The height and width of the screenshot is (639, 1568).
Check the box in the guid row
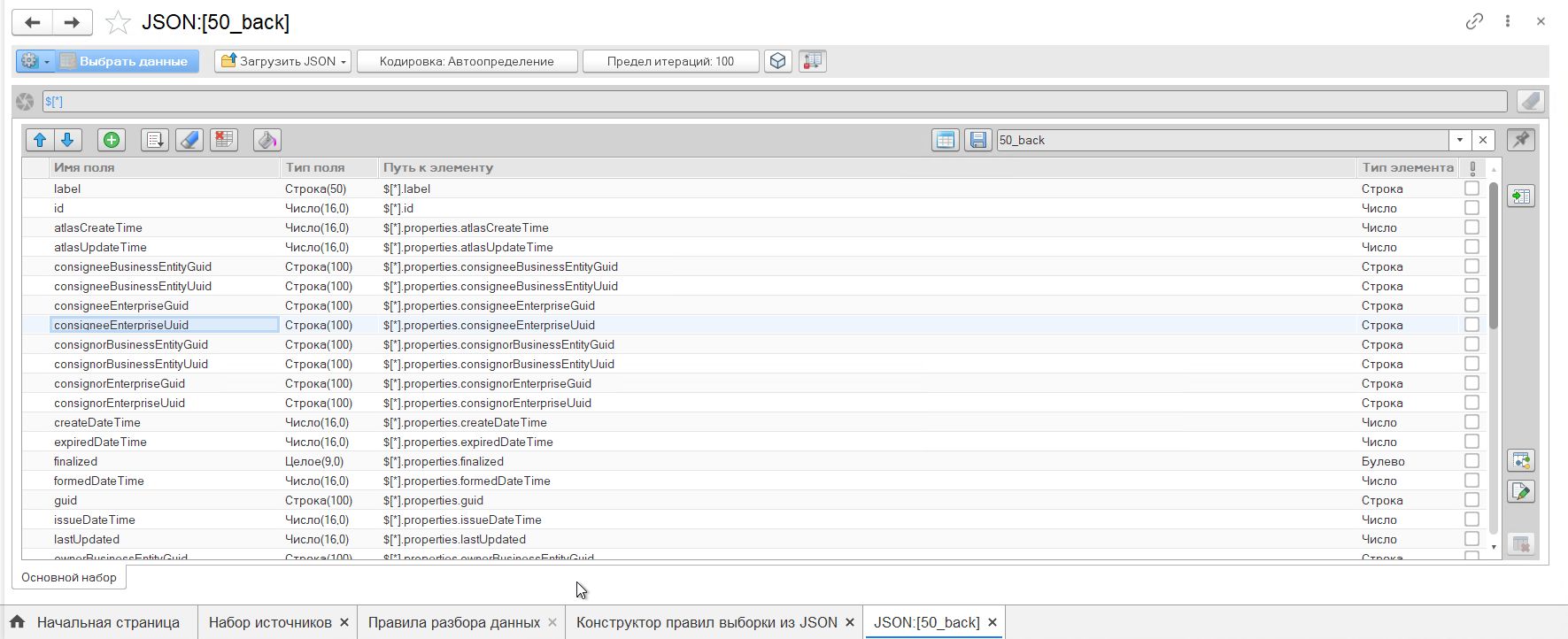[x=1471, y=500]
